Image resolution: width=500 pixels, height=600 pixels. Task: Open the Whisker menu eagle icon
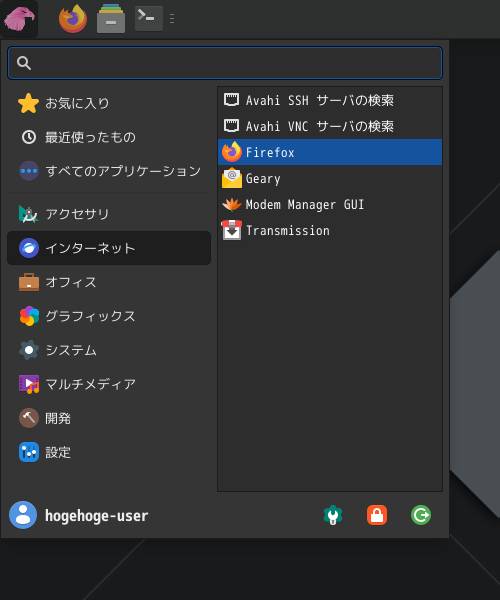(x=19, y=18)
